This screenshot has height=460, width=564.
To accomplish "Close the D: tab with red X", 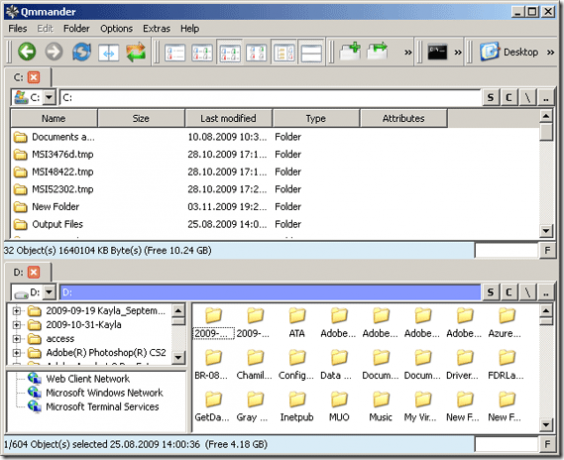I will [34, 272].
